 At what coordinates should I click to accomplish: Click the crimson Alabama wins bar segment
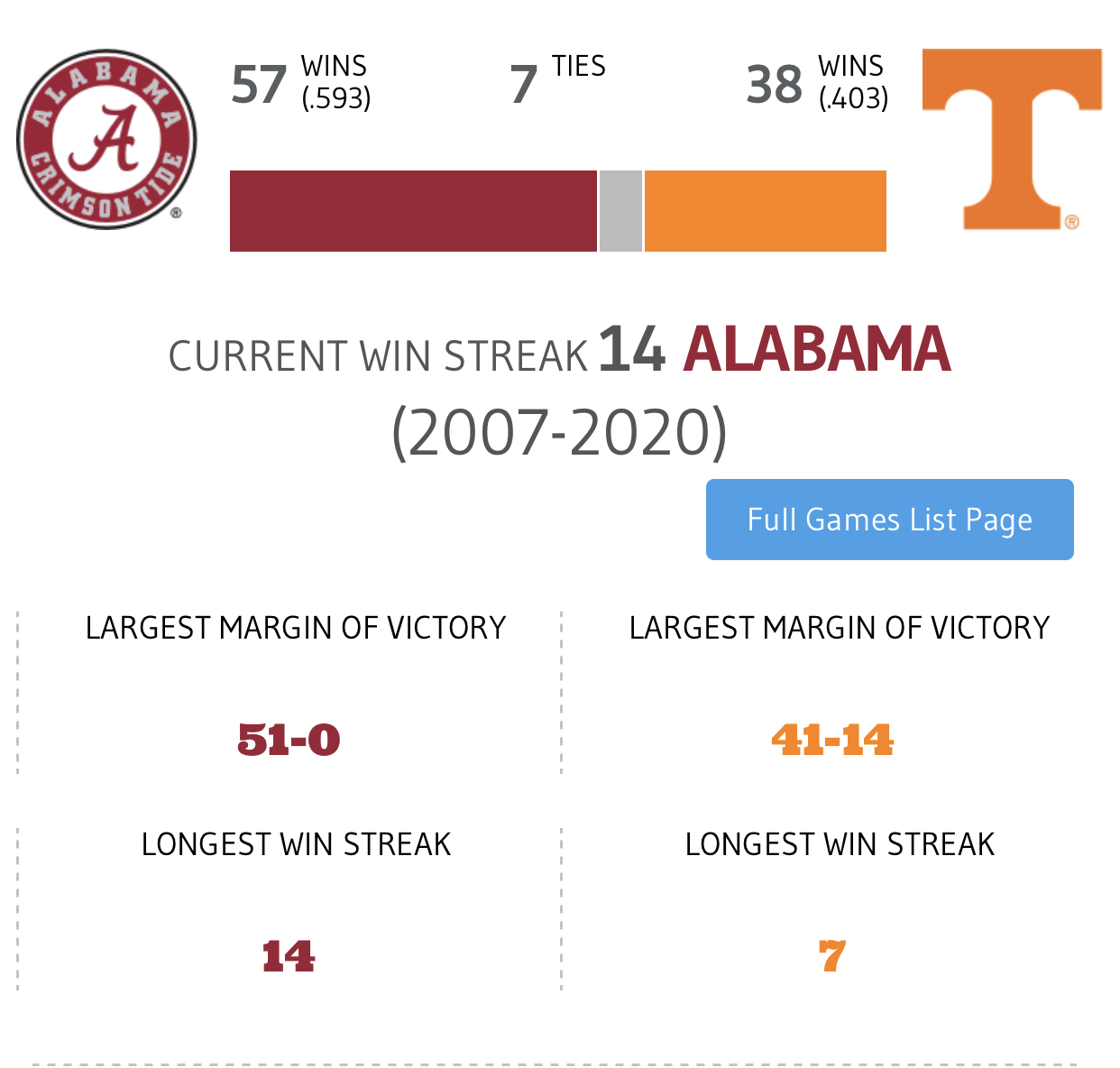pos(413,211)
